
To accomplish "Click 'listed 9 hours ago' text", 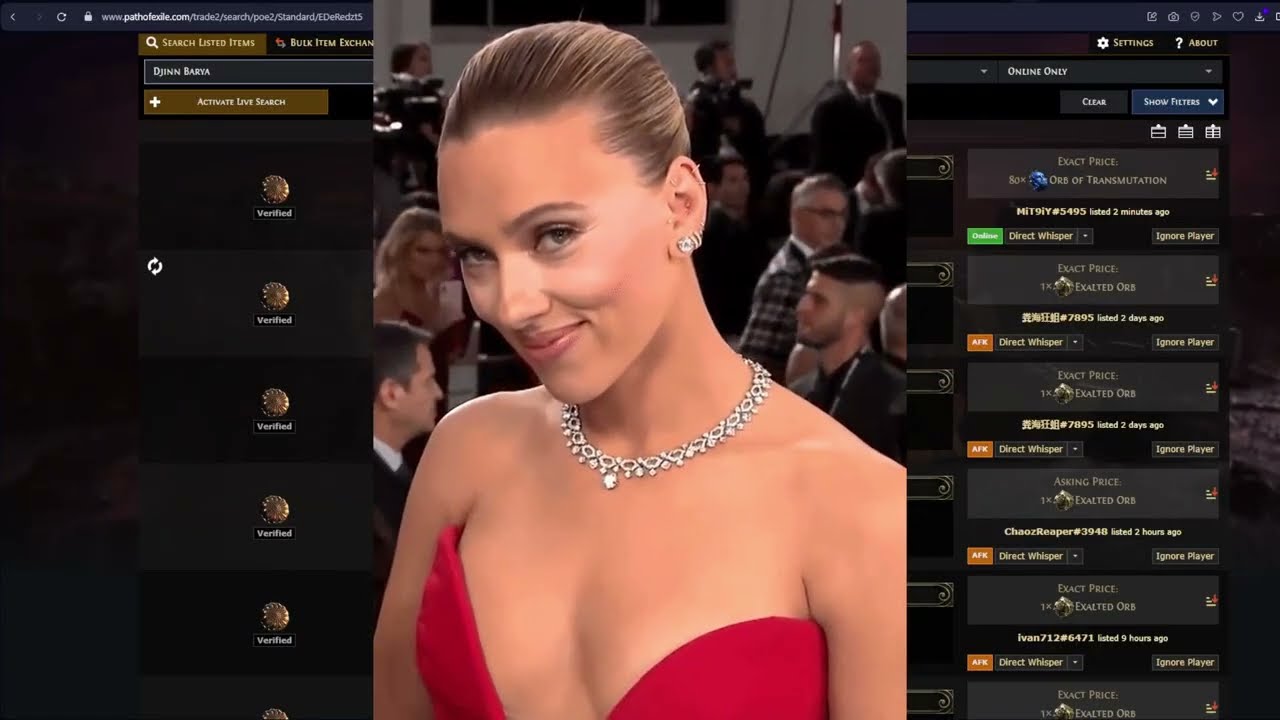I will [1132, 638].
